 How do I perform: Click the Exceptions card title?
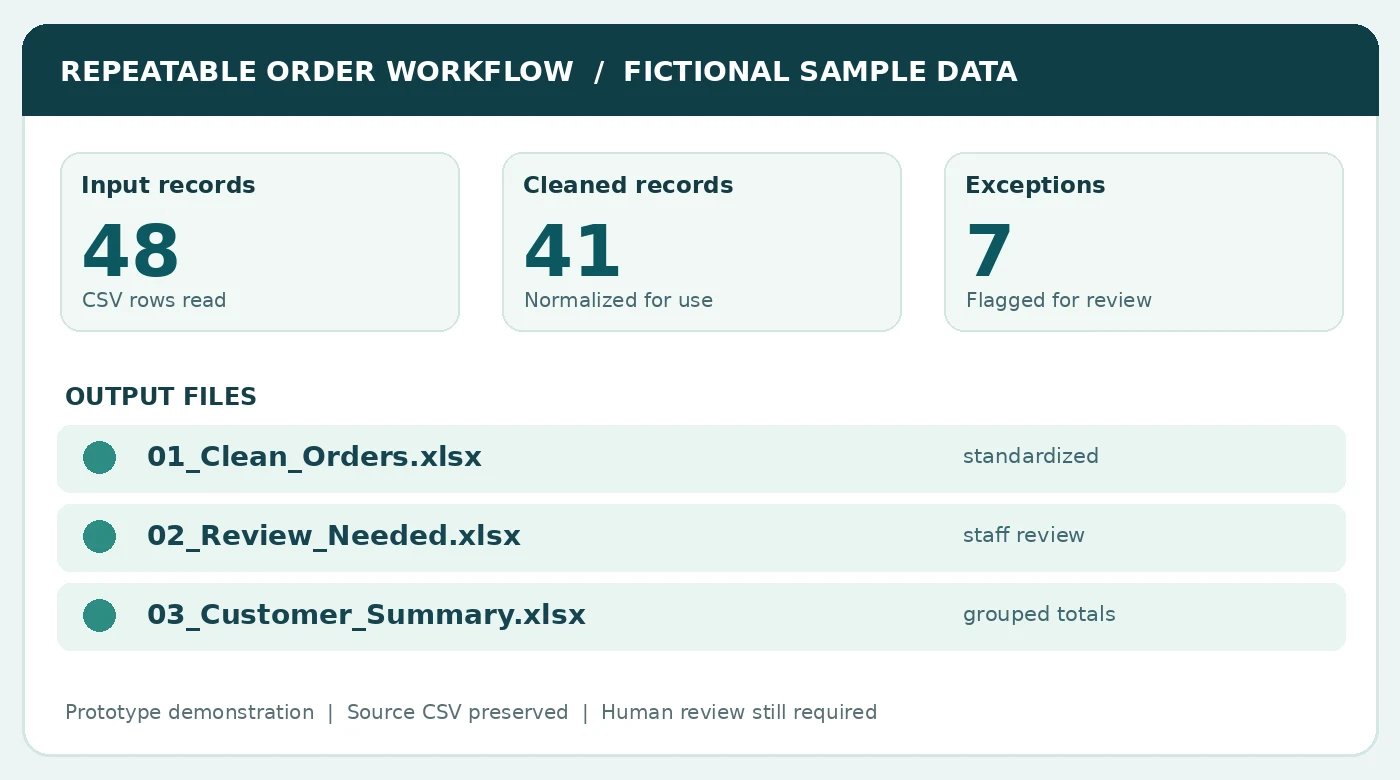point(1035,185)
